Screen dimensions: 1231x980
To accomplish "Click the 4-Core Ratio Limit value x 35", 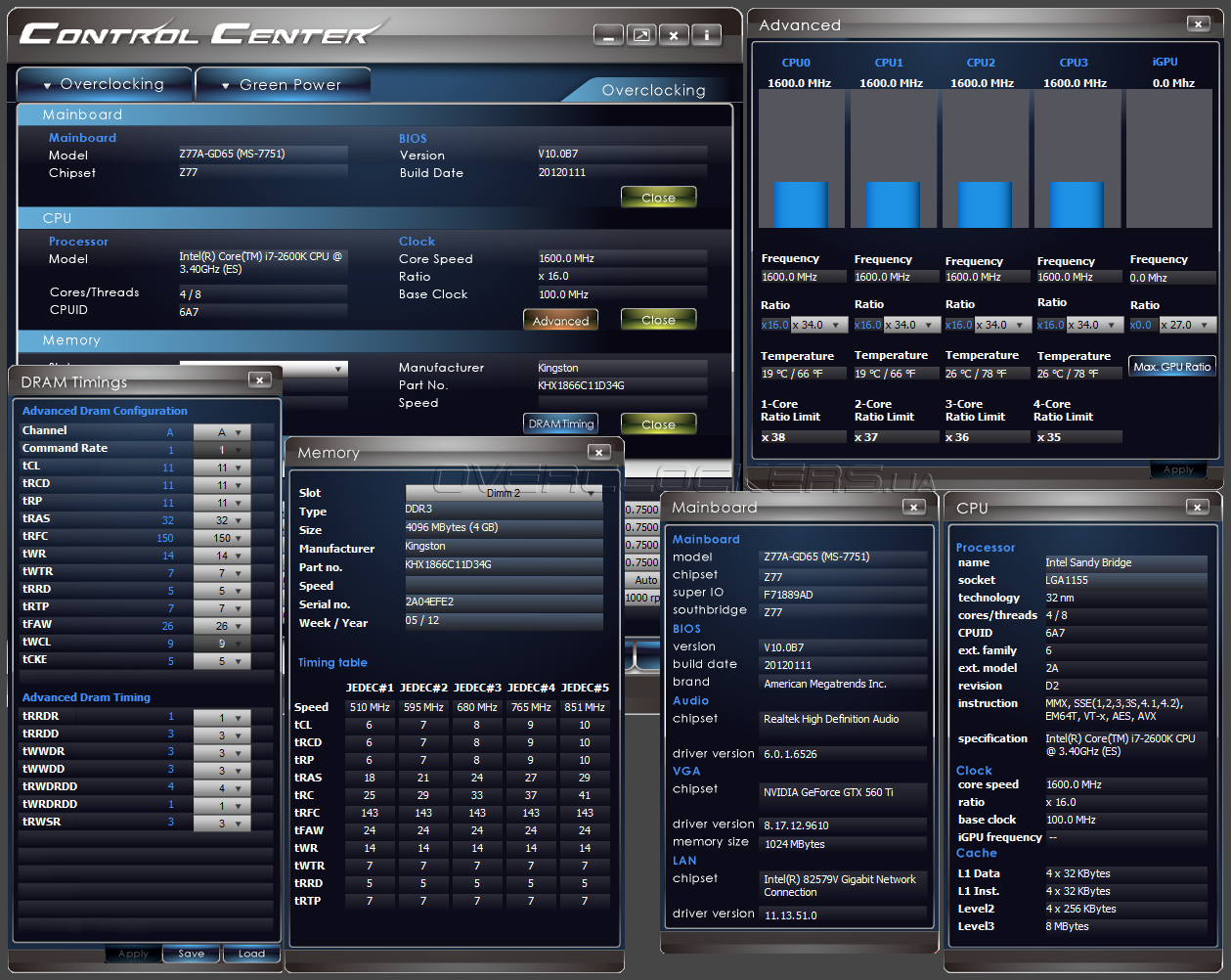I will point(1078,437).
